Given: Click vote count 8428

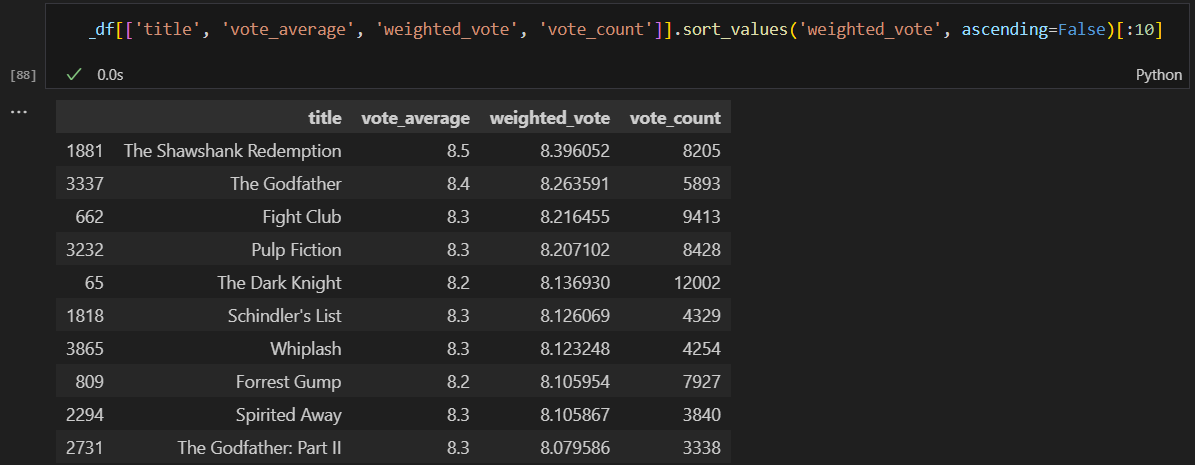Looking at the screenshot, I should pyautogui.click(x=702, y=250).
